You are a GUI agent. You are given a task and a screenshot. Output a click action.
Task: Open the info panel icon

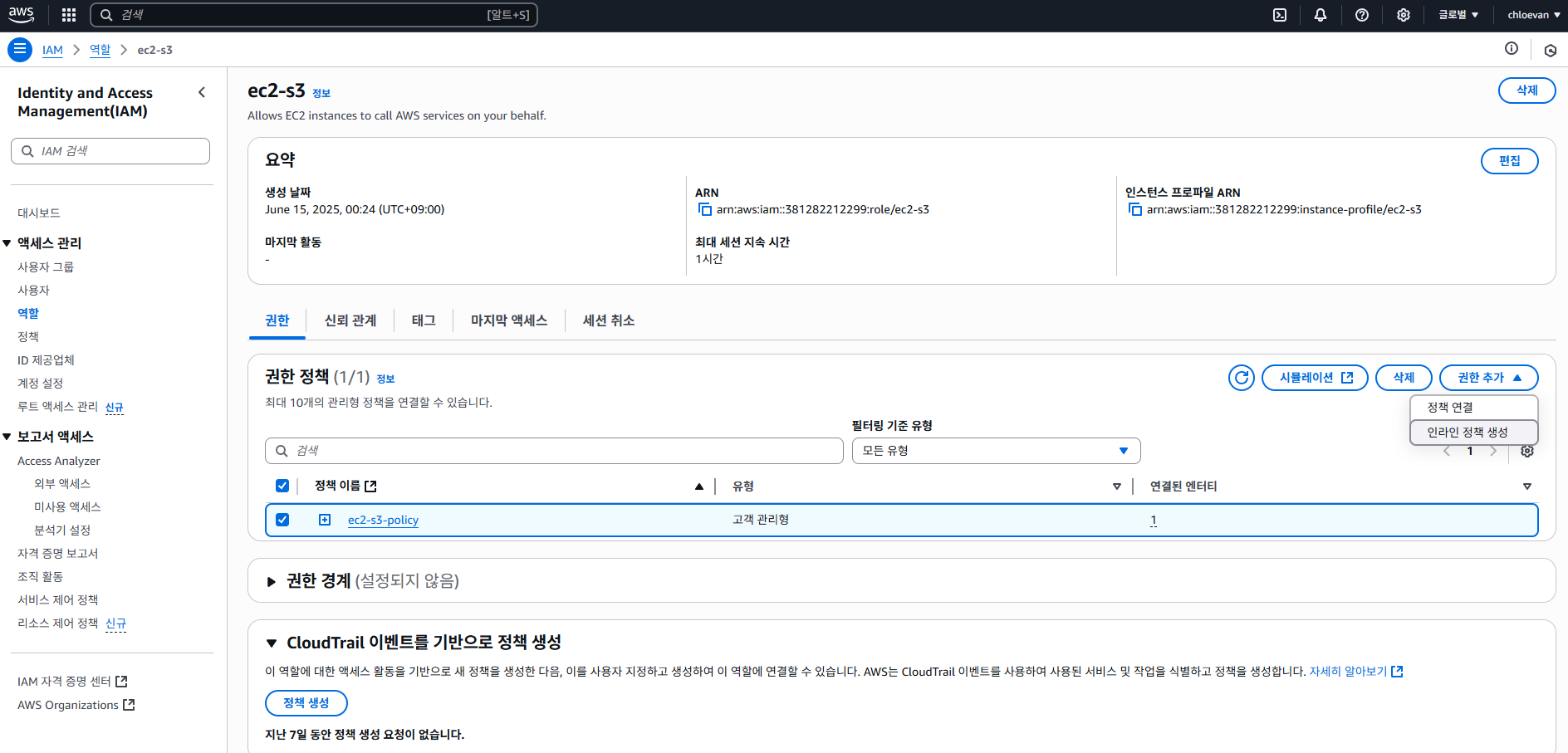click(x=1512, y=49)
